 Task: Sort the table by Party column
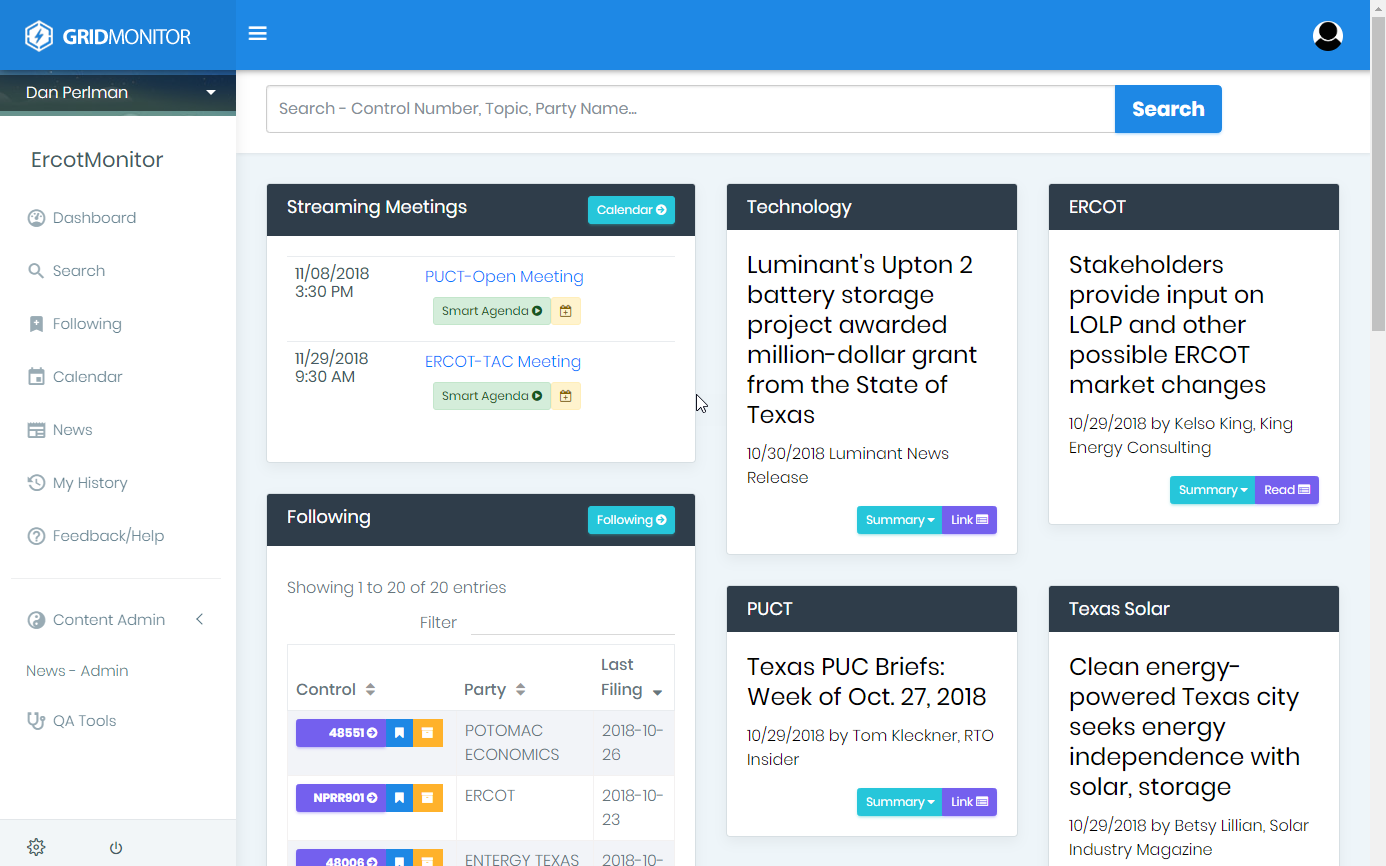point(520,690)
